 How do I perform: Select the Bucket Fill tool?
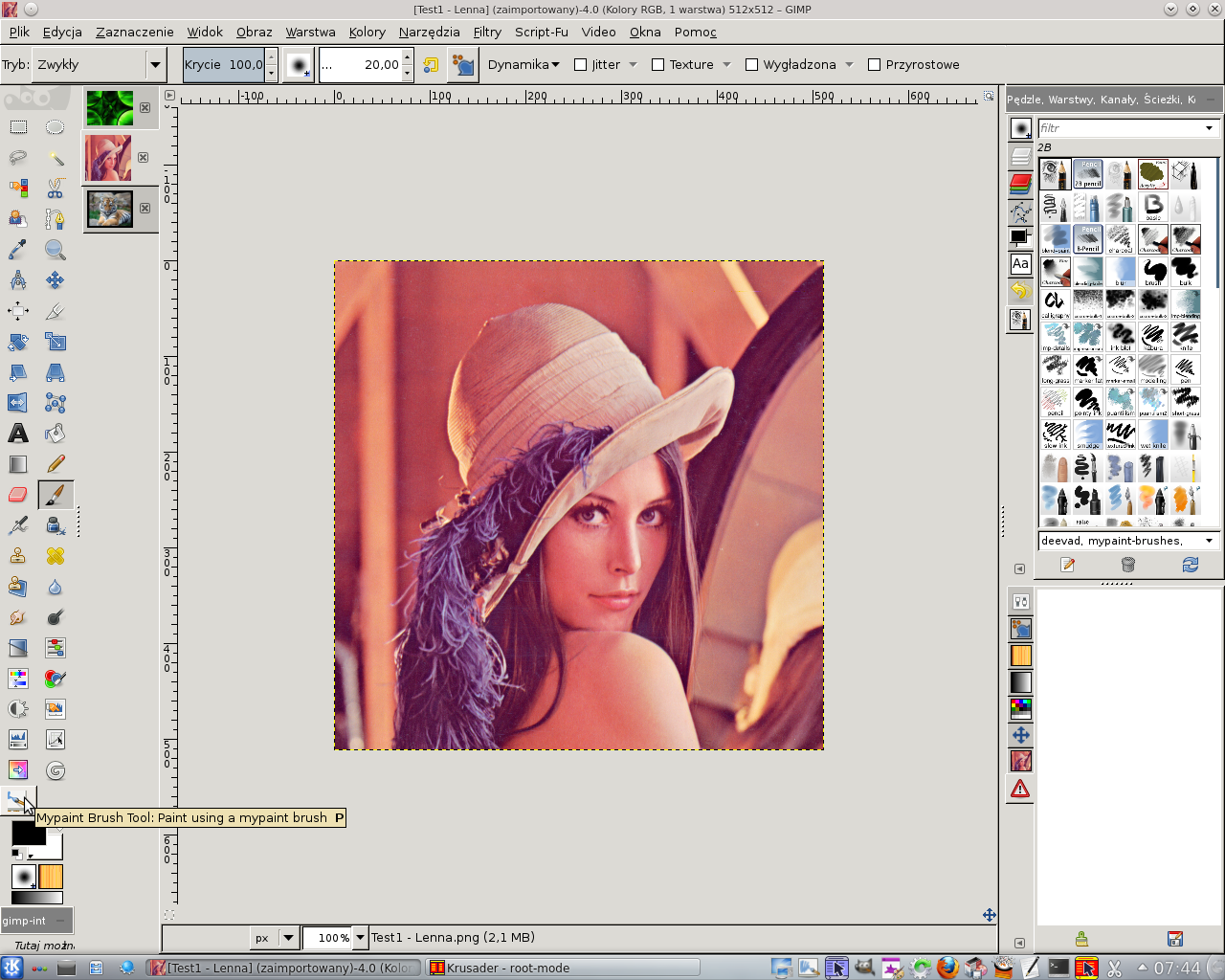(56, 434)
